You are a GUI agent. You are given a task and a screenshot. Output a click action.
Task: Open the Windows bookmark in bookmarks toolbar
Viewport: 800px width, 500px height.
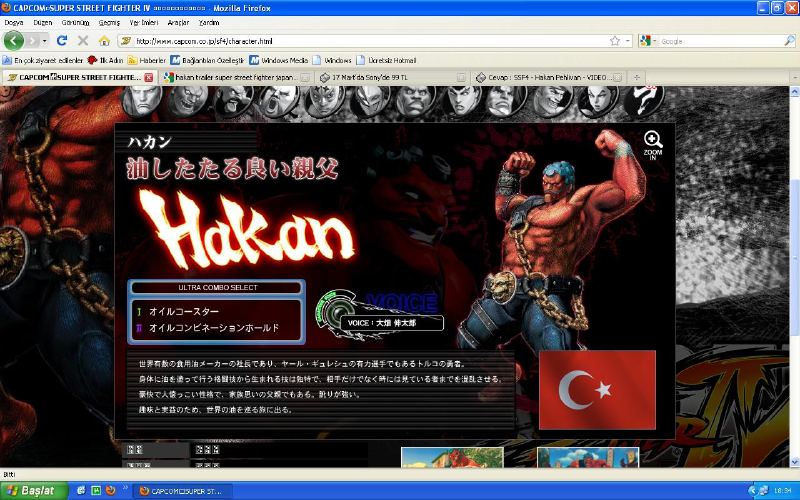pyautogui.click(x=332, y=60)
